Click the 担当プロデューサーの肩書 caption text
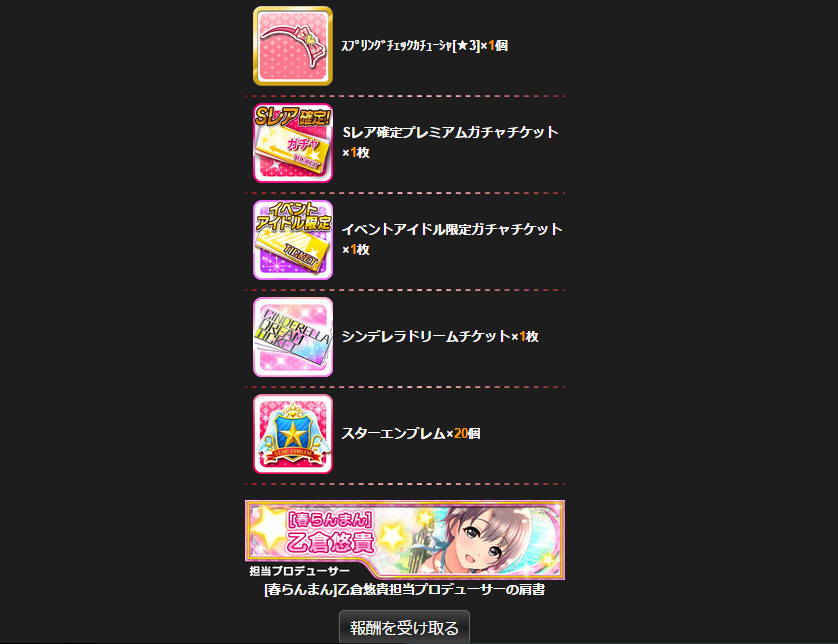The height and width of the screenshot is (644, 838). coord(405,589)
